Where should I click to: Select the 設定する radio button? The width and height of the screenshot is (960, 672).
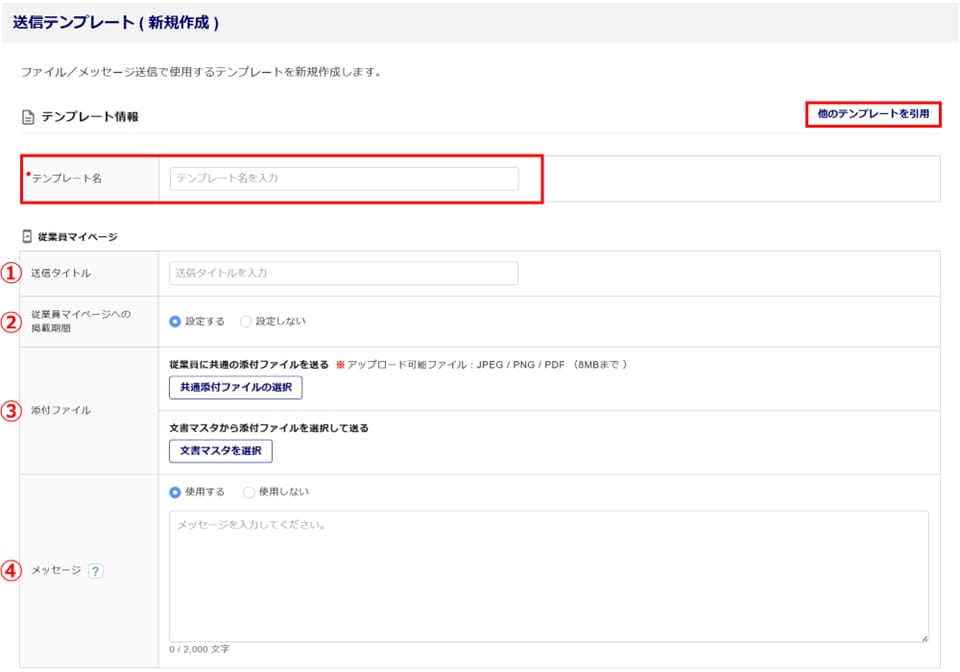[x=175, y=321]
